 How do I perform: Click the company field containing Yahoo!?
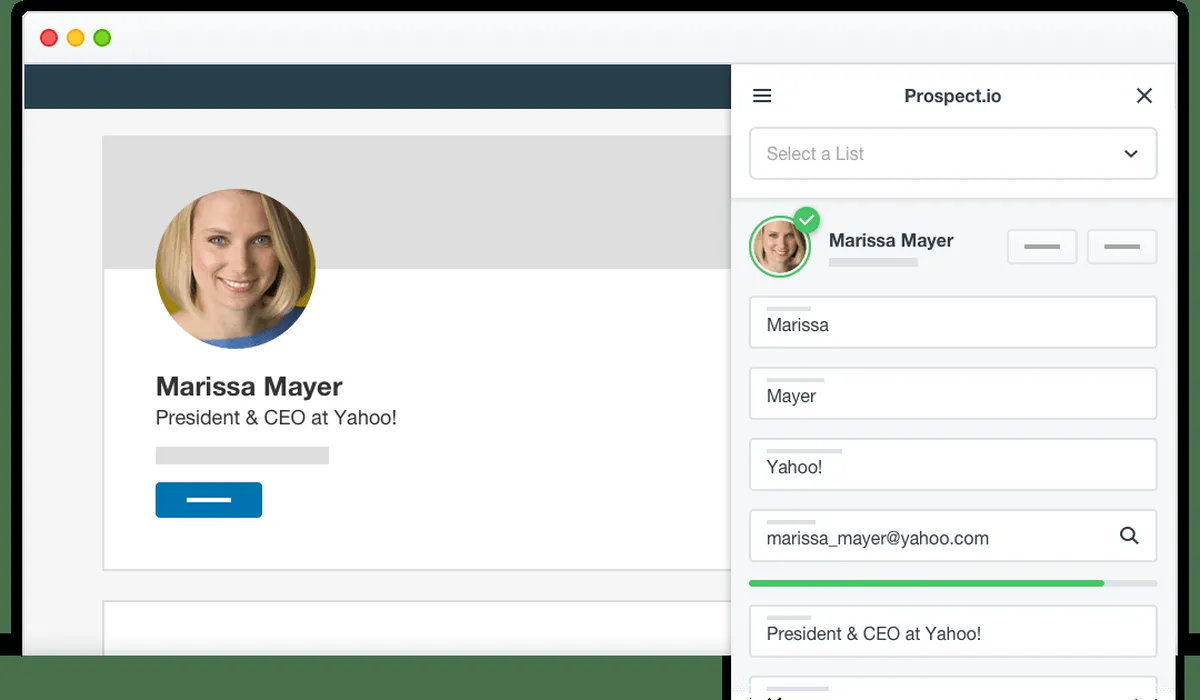coord(953,464)
